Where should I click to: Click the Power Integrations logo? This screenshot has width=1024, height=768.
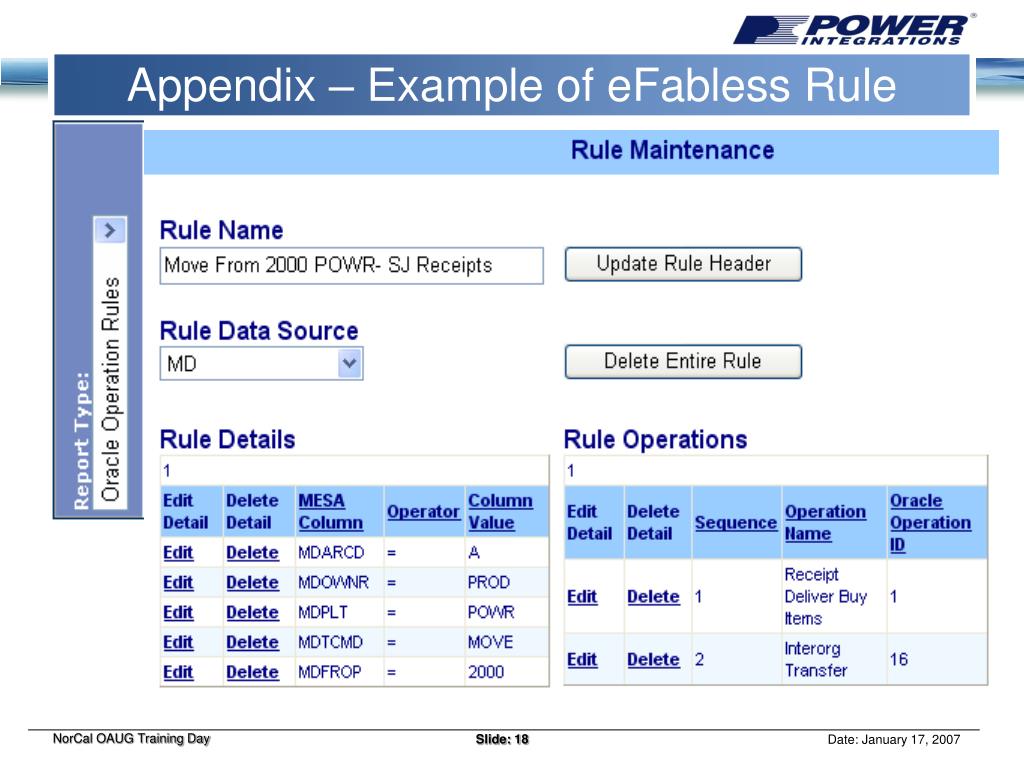(854, 29)
